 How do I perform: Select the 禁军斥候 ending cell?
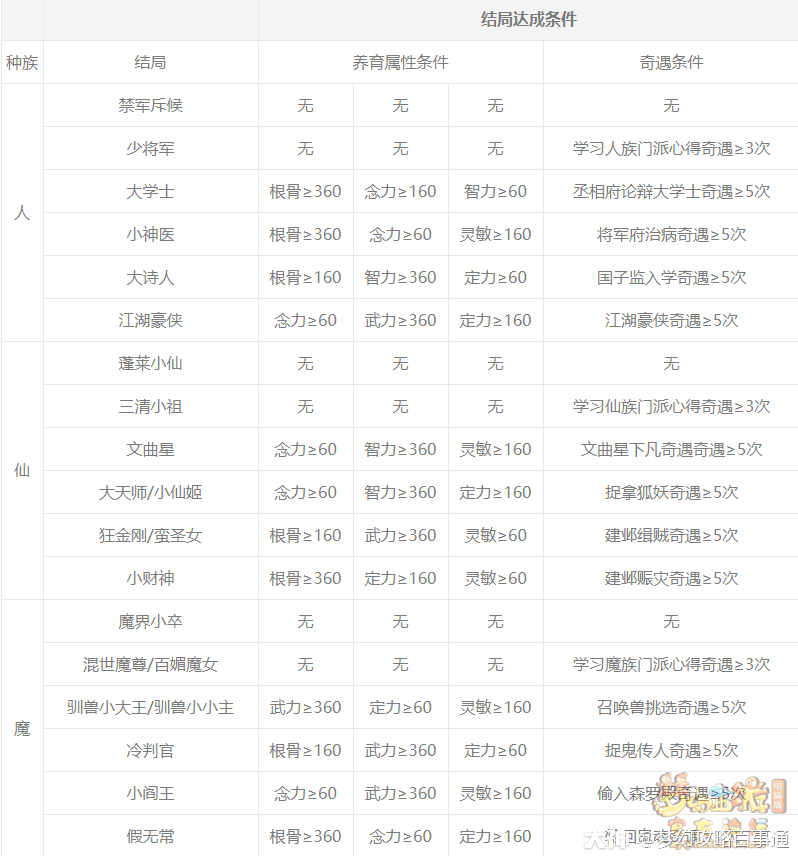click(x=150, y=105)
